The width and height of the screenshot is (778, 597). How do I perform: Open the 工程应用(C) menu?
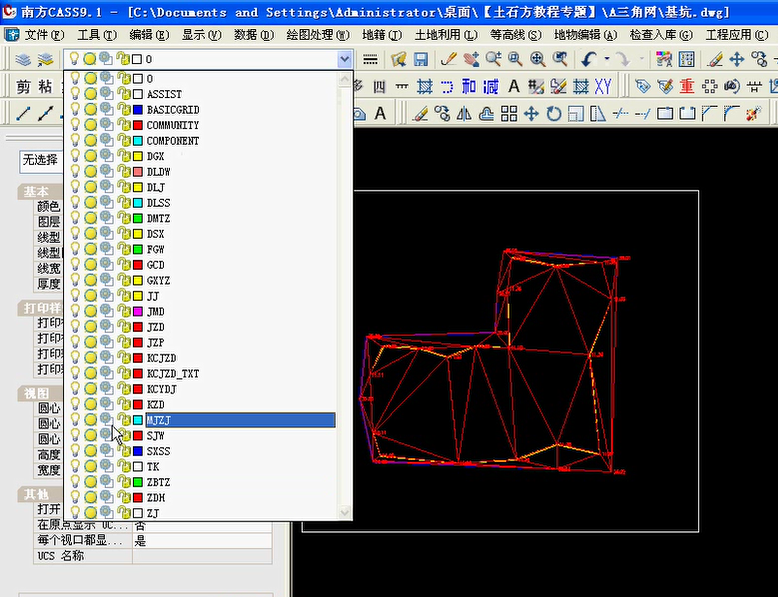pos(737,35)
